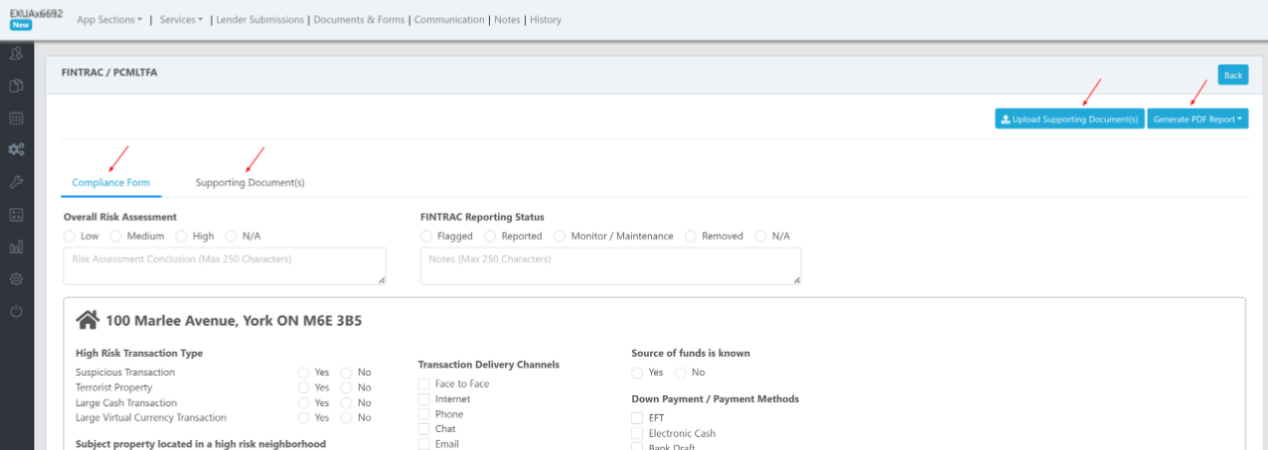1268x450 pixels.
Task: Click the multiple gears icon in sidebar
Action: (x=16, y=150)
